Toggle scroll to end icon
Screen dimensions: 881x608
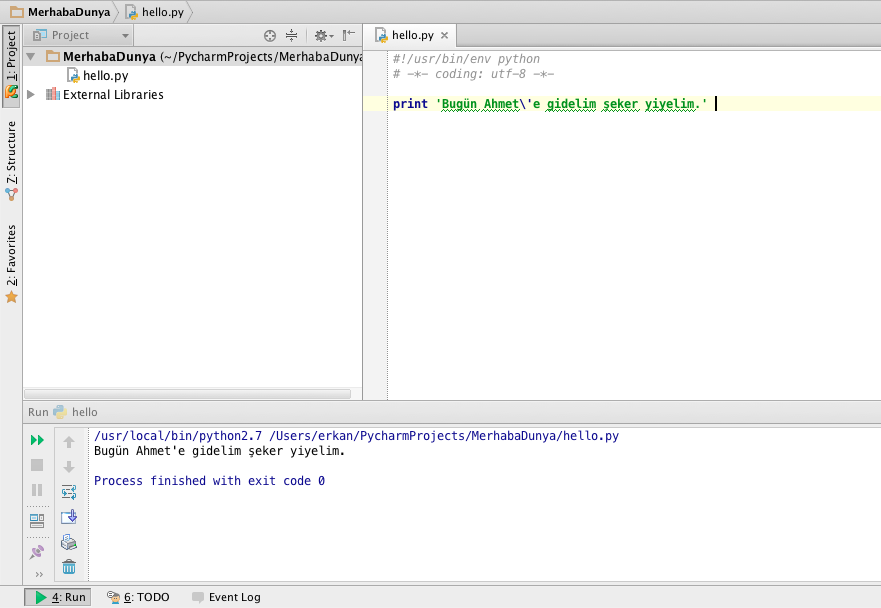pos(69,517)
